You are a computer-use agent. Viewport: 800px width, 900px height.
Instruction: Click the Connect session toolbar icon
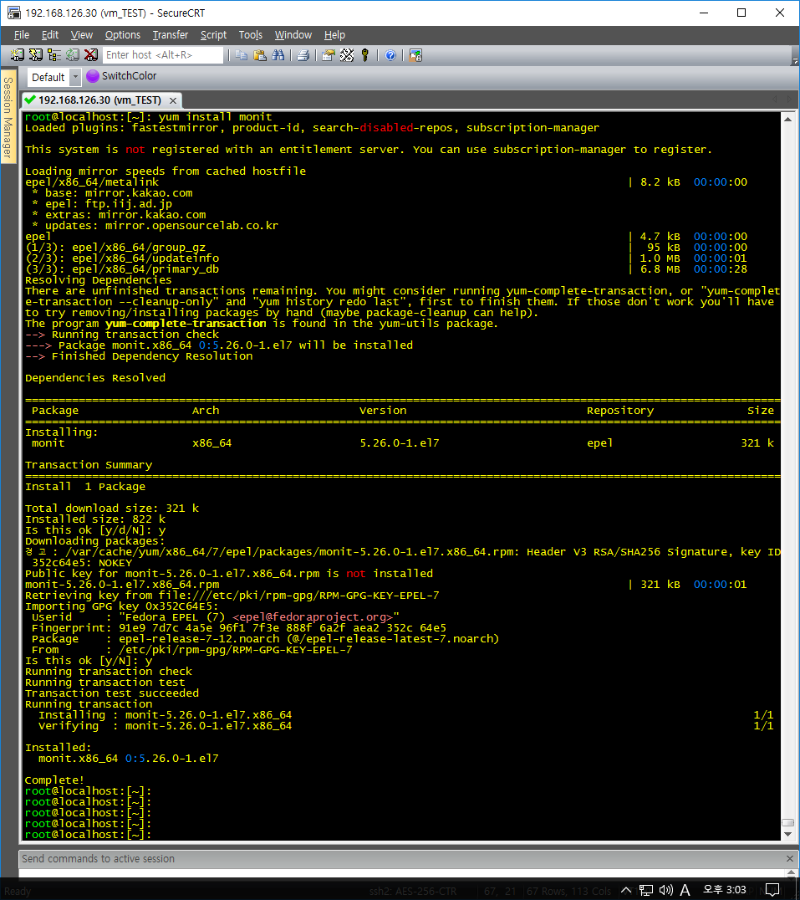pos(19,55)
